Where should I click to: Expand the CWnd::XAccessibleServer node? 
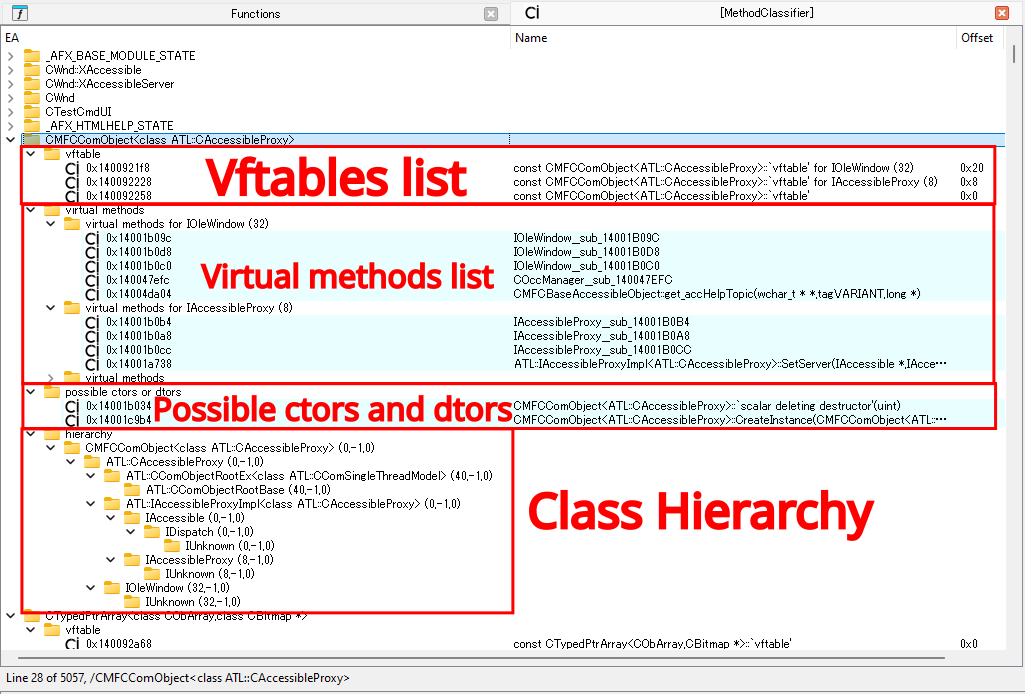(x=10, y=84)
